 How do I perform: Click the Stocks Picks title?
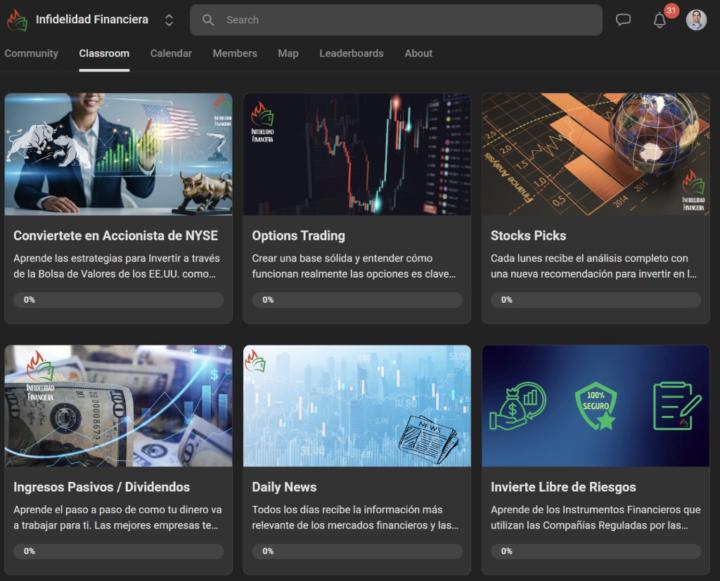point(528,236)
